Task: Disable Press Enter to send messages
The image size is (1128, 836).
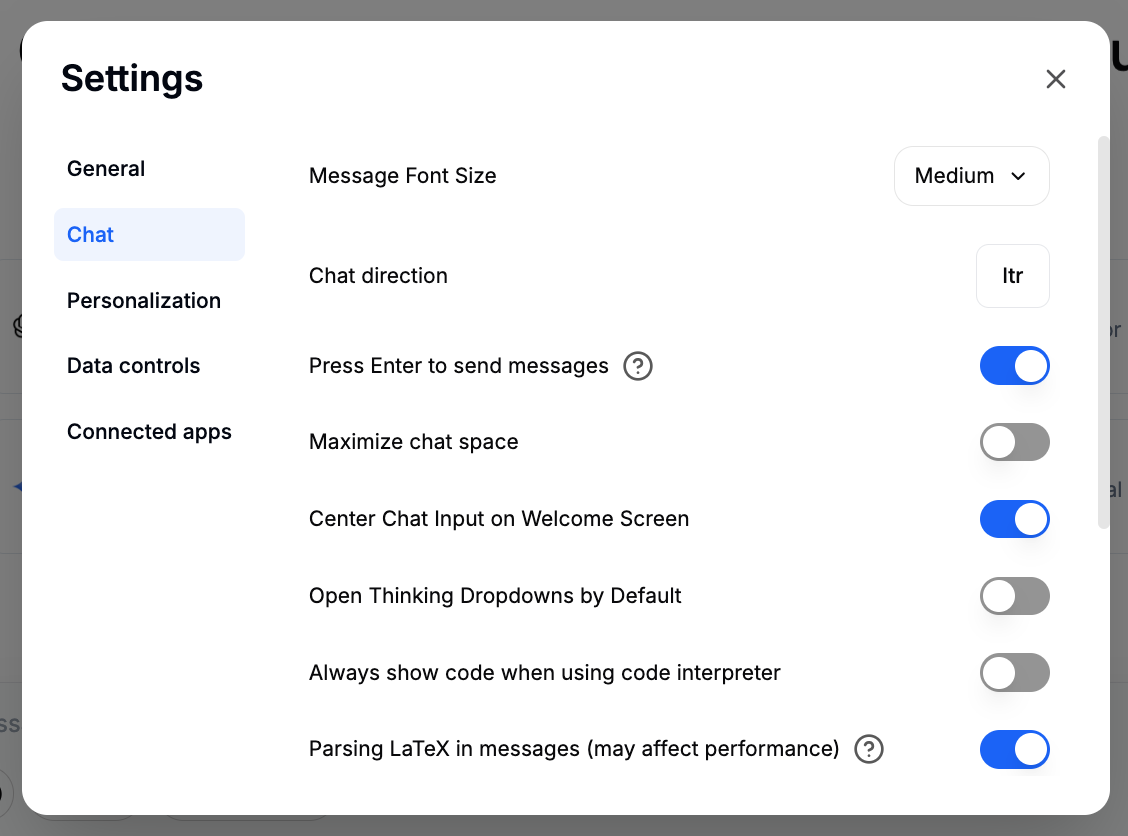Action: [1014, 366]
